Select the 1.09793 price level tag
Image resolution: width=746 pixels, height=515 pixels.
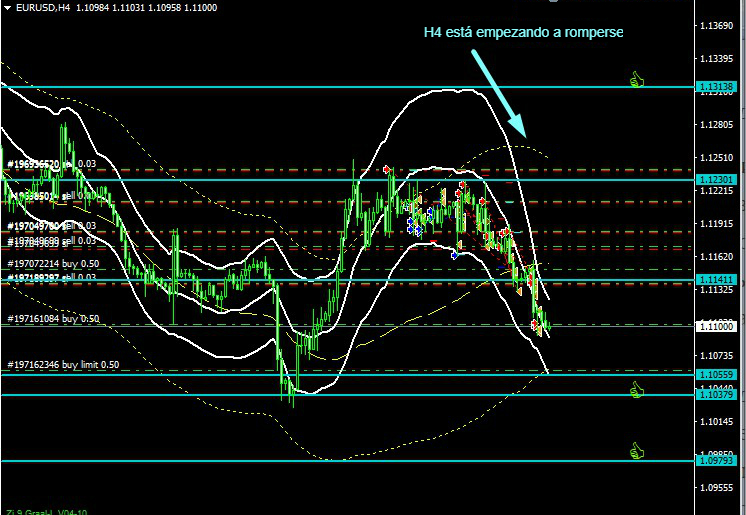tap(719, 461)
